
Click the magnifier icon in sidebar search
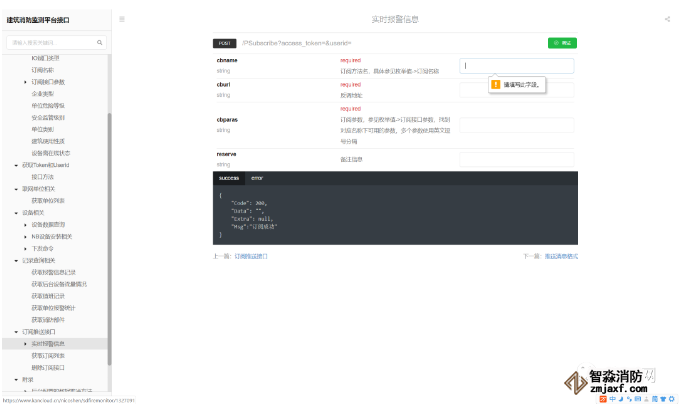pos(99,43)
